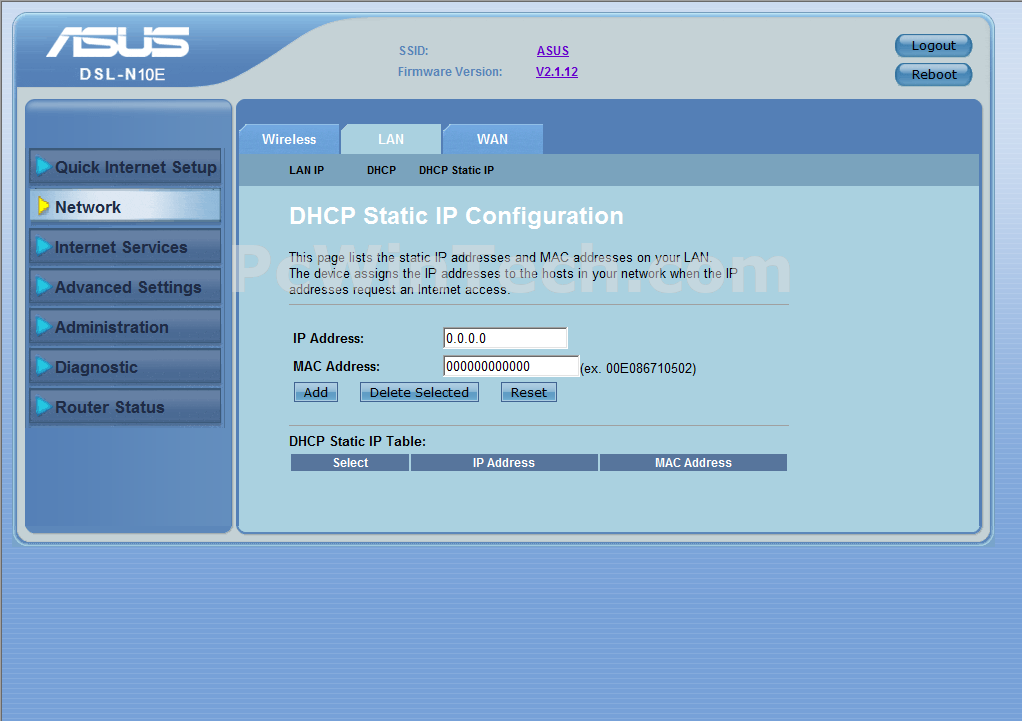Open the DHCP Static IP sub-tab
Screen dimensions: 1022x721
click(456, 170)
